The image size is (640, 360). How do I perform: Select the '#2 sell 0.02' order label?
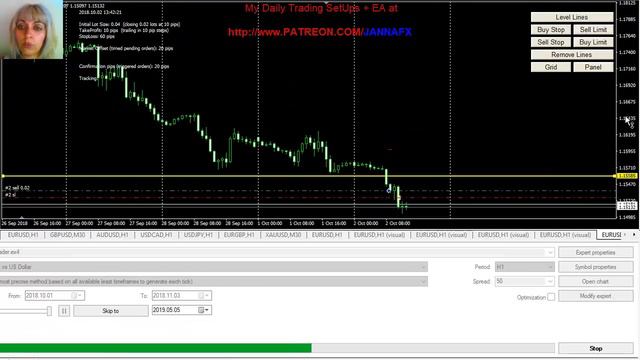pyautogui.click(x=18, y=188)
